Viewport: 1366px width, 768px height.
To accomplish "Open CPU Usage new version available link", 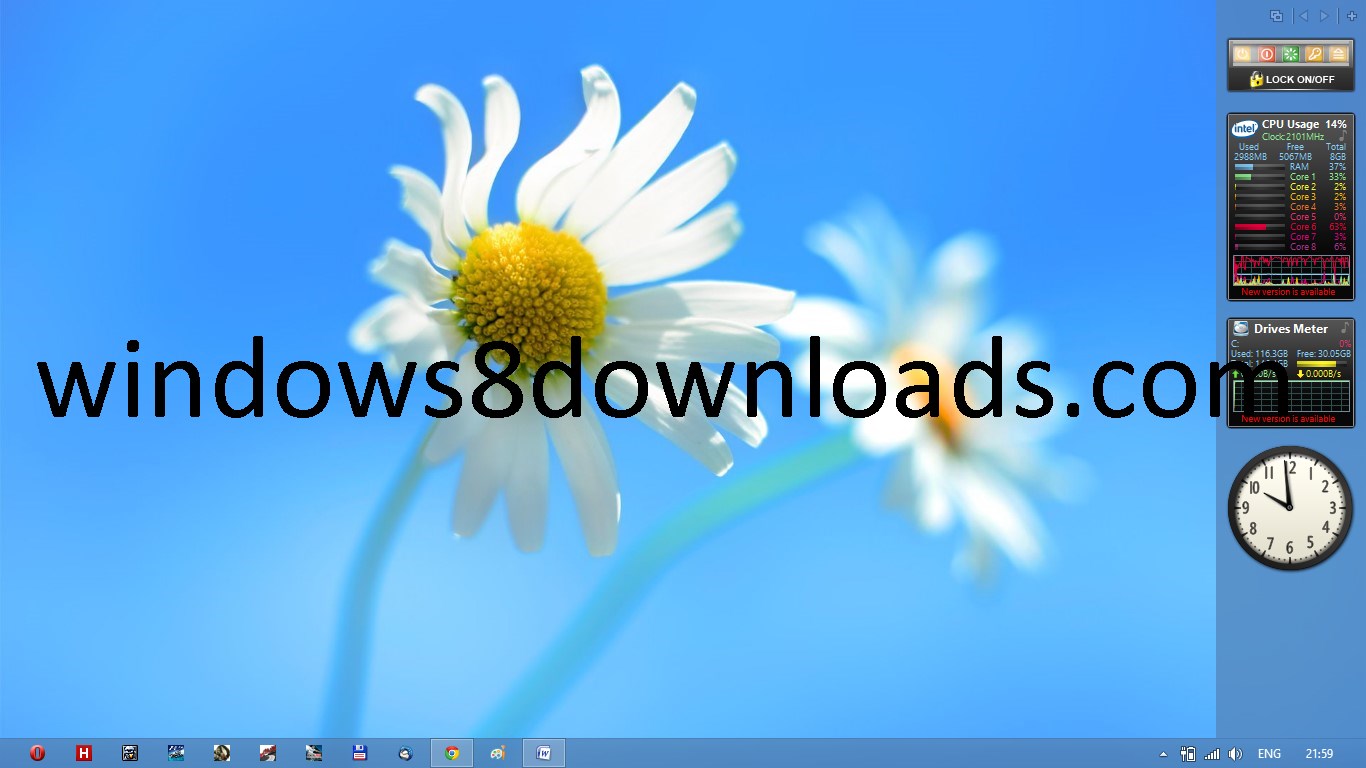I will point(1288,292).
